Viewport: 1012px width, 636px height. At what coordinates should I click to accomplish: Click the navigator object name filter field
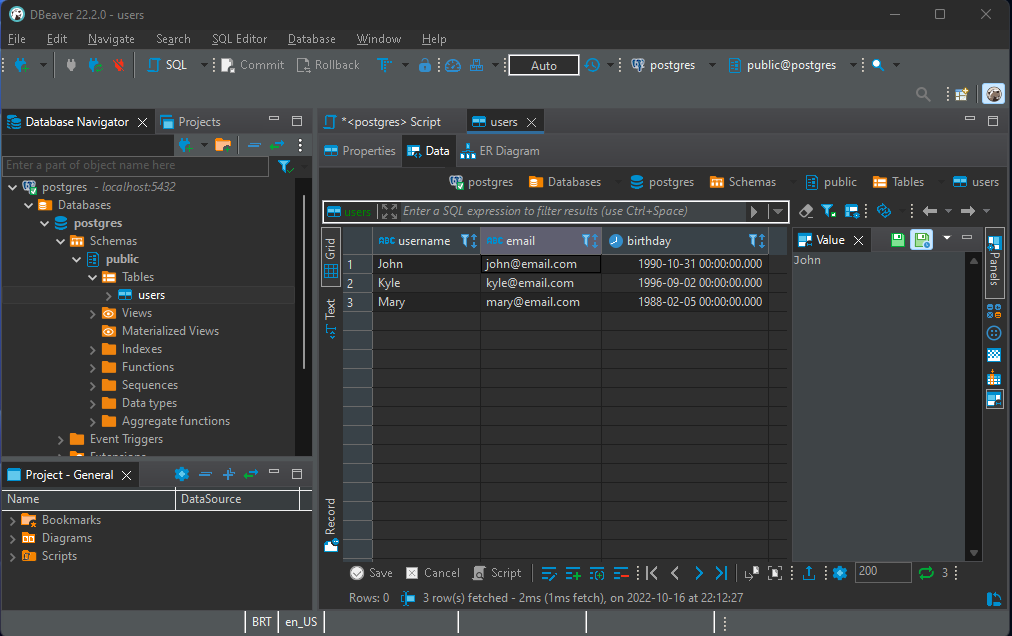click(x=136, y=166)
